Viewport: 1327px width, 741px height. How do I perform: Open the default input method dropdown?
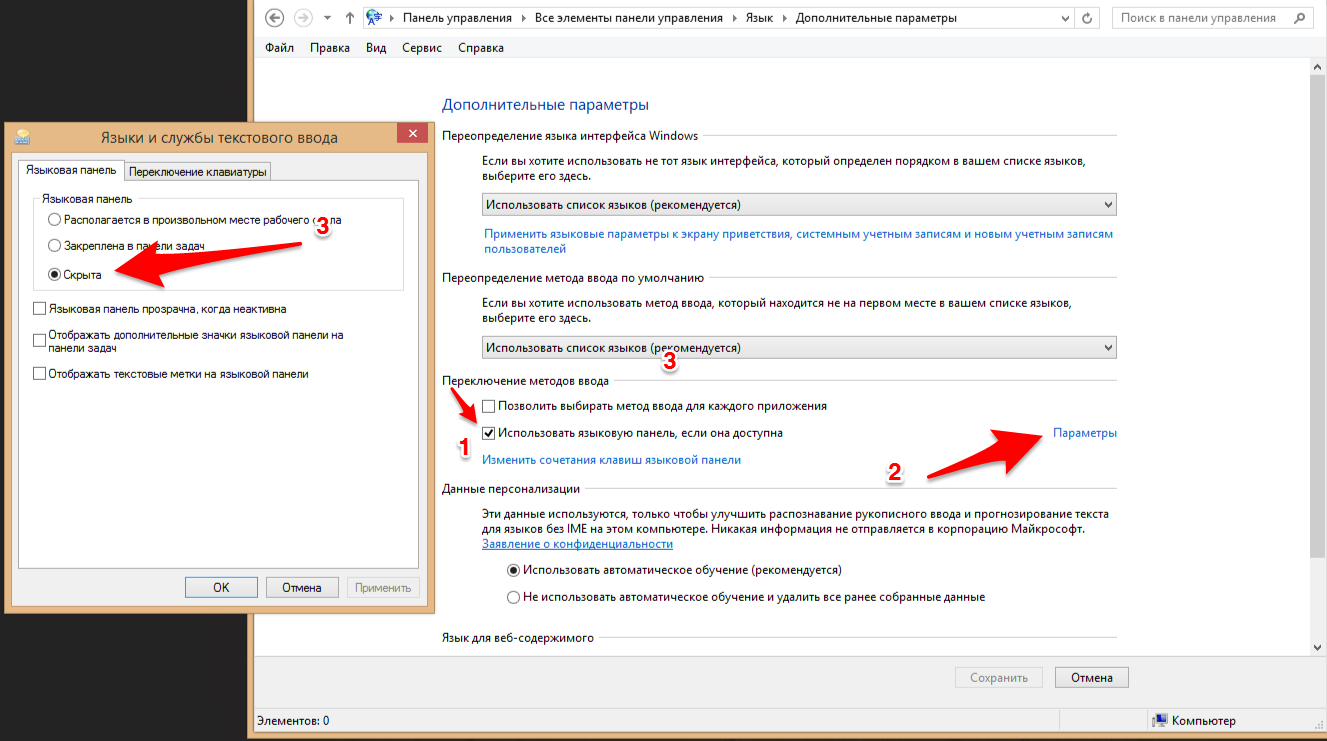point(799,347)
